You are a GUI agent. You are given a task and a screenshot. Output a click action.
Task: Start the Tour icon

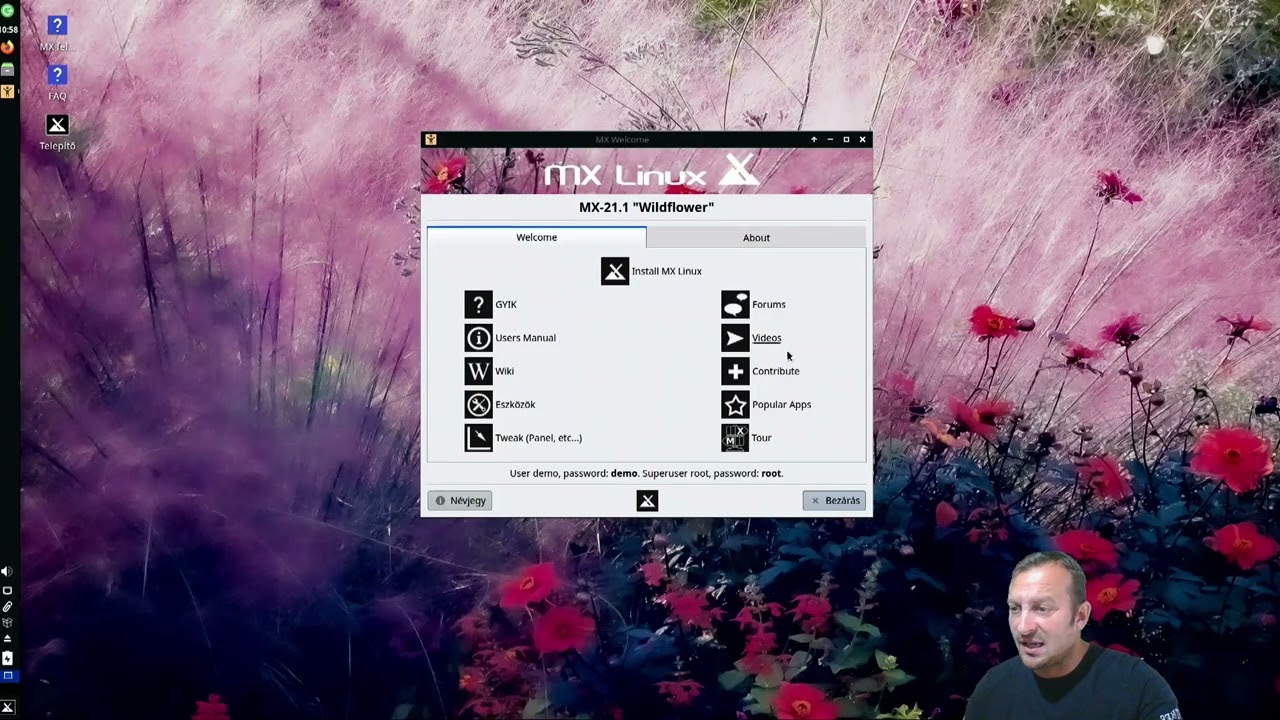pyautogui.click(x=735, y=438)
